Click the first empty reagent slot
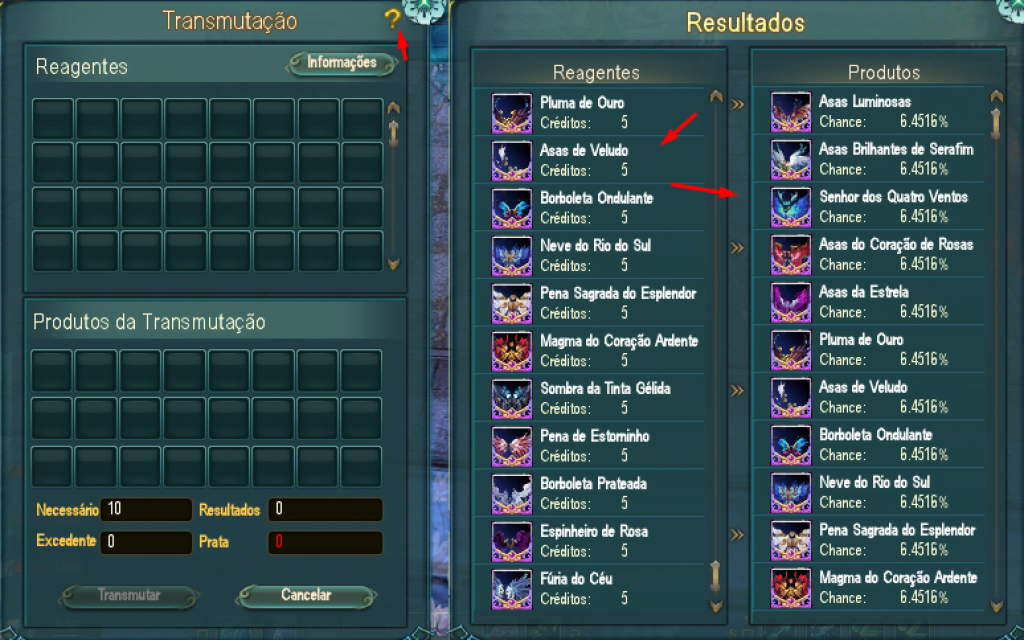1024x640 pixels. (x=53, y=118)
